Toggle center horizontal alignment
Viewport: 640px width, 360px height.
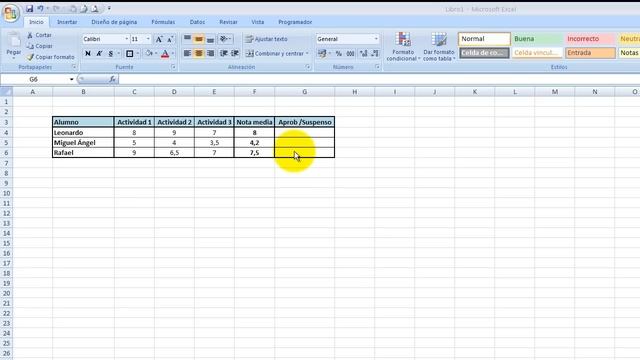coord(199,53)
